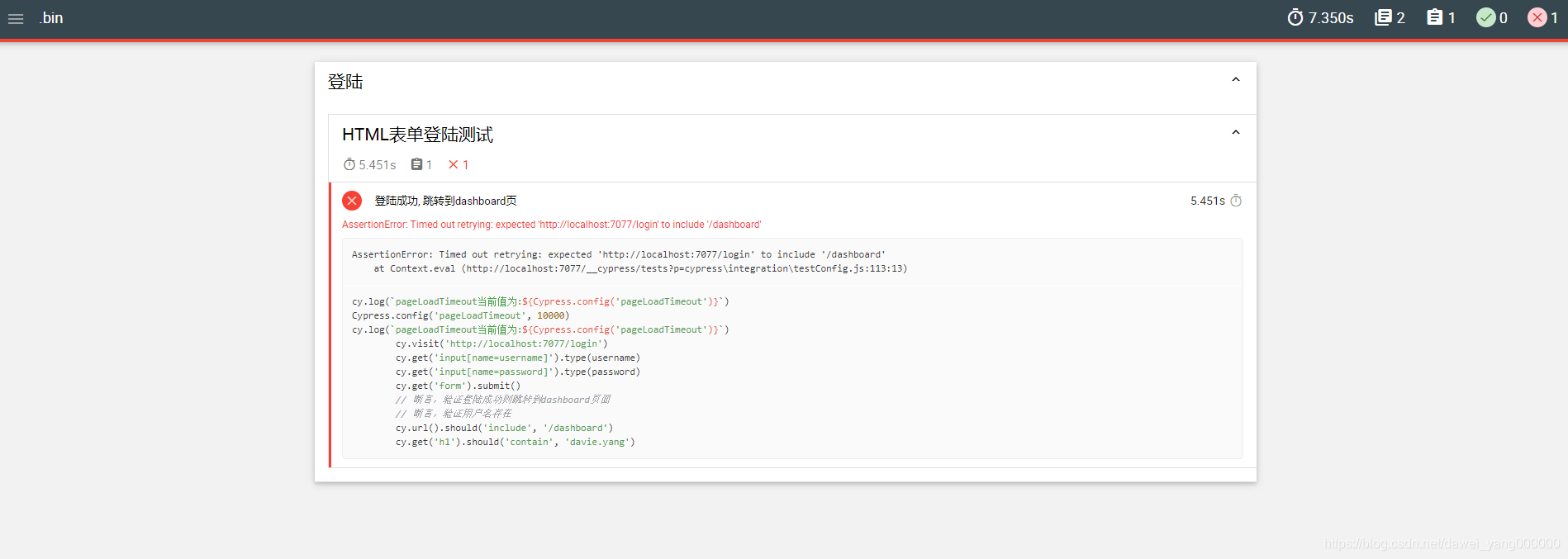
Task: Click the cy.visit login code line
Action: click(x=501, y=343)
